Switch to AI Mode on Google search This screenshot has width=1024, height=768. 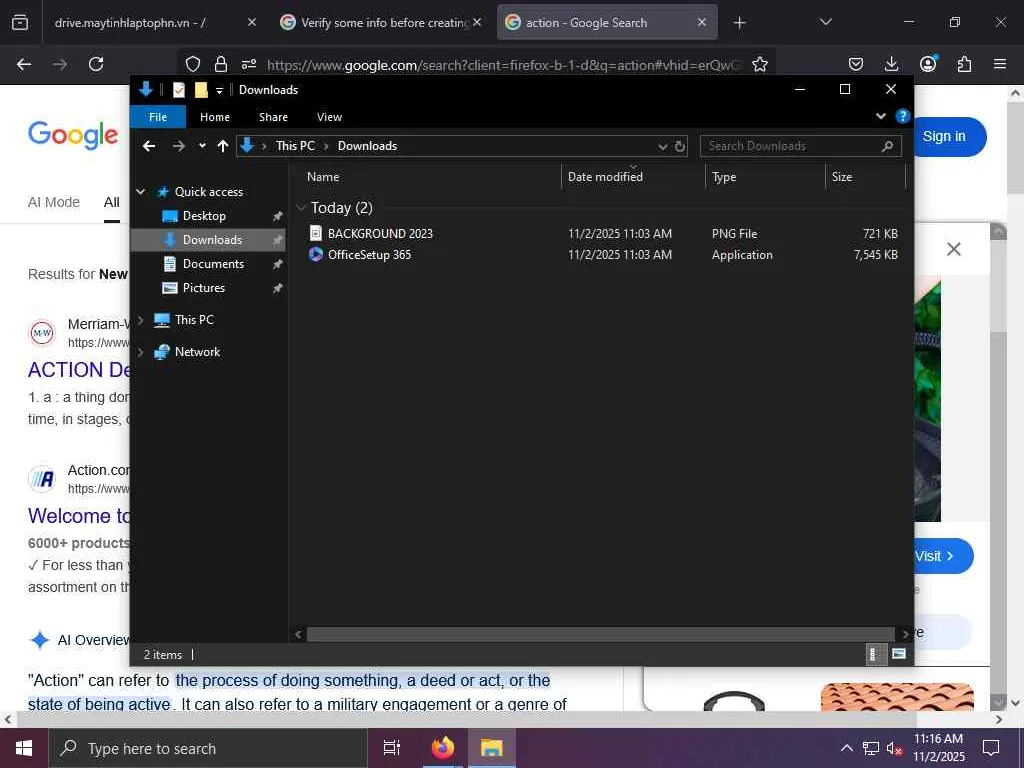[54, 202]
